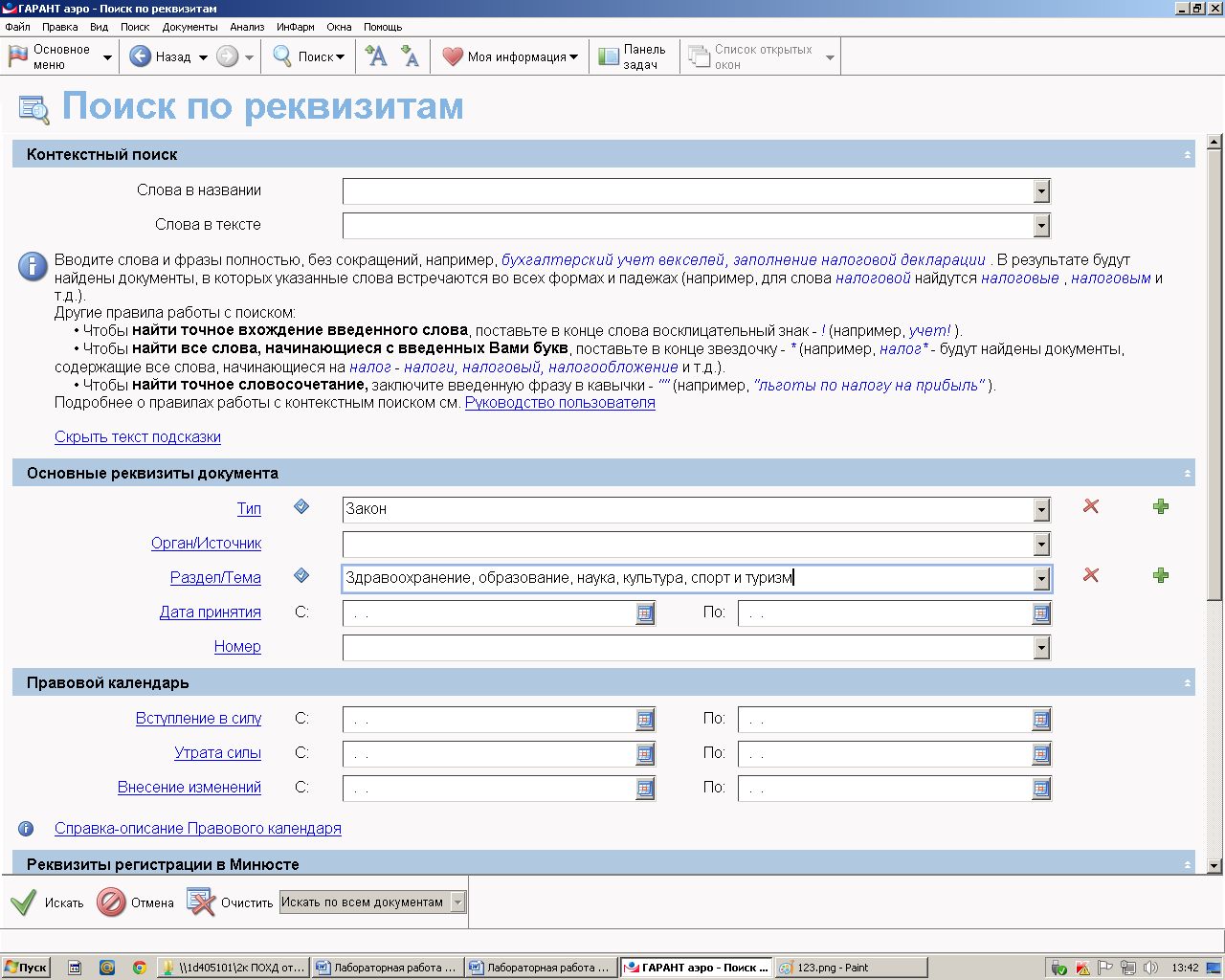Expand Слова в названии dropdown
Viewport: 1225px width, 980px height.
pos(1041,191)
